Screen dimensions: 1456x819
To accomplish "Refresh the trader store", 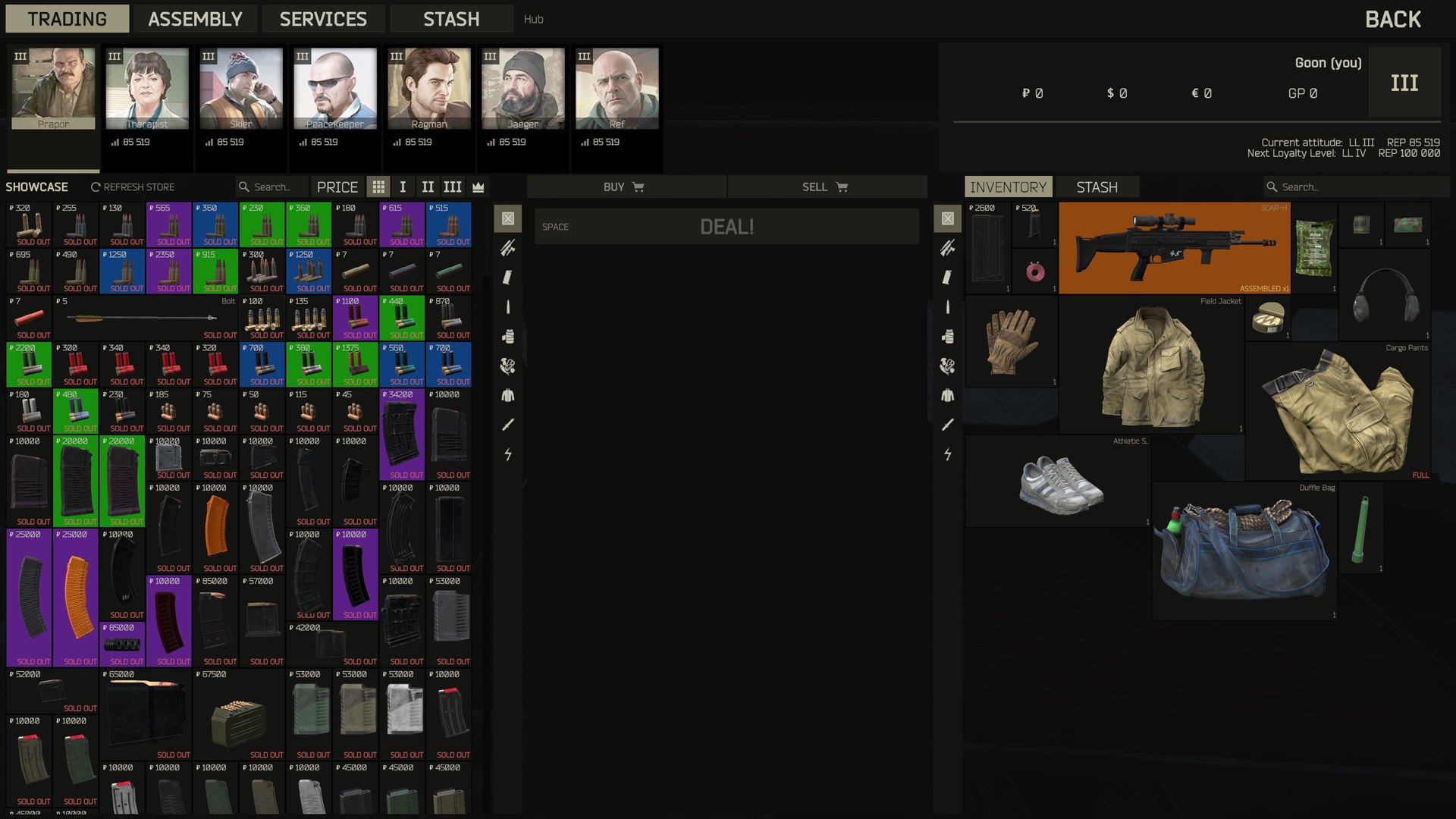I will pos(133,187).
